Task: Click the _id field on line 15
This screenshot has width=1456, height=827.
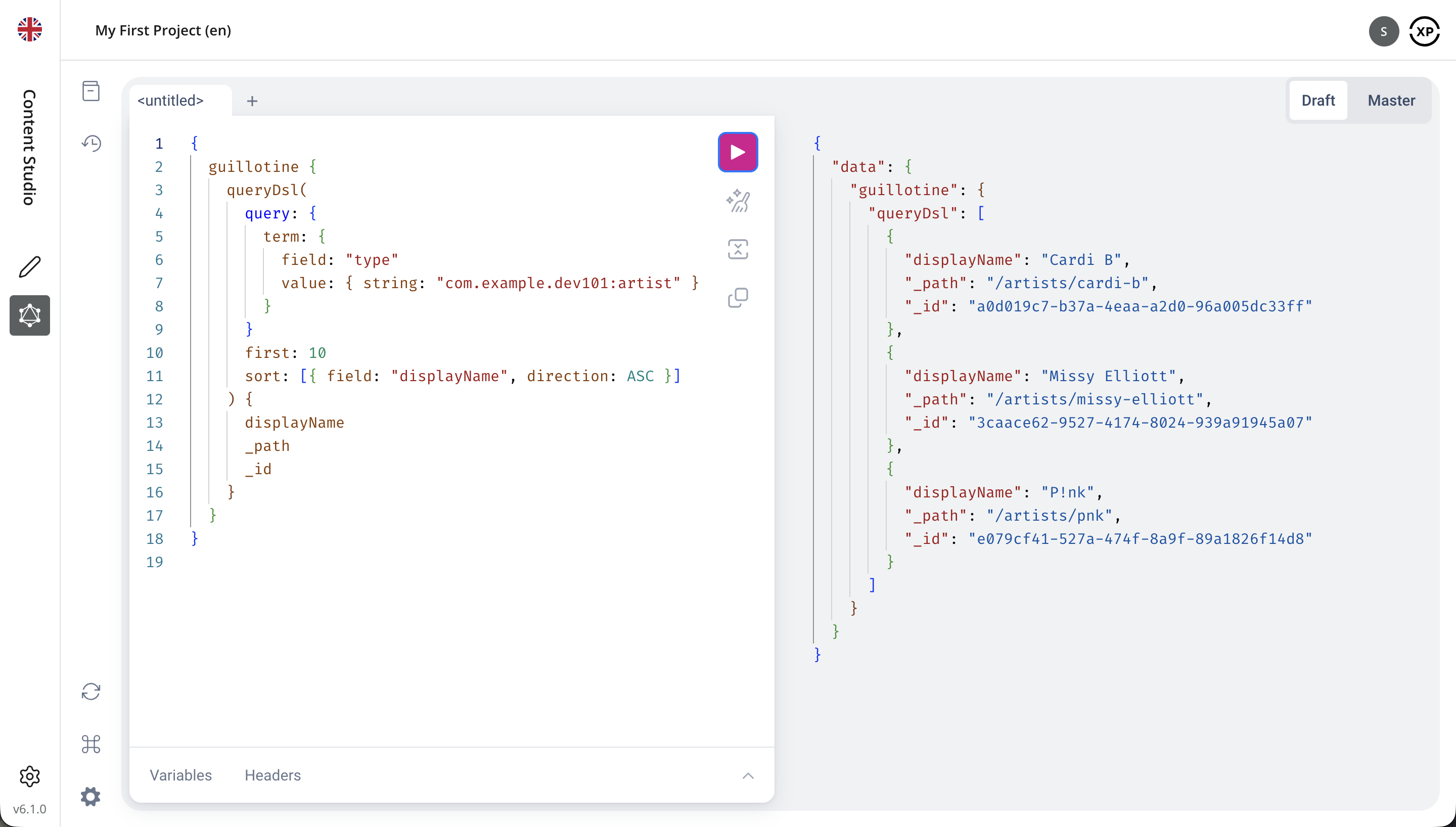Action: 258,469
